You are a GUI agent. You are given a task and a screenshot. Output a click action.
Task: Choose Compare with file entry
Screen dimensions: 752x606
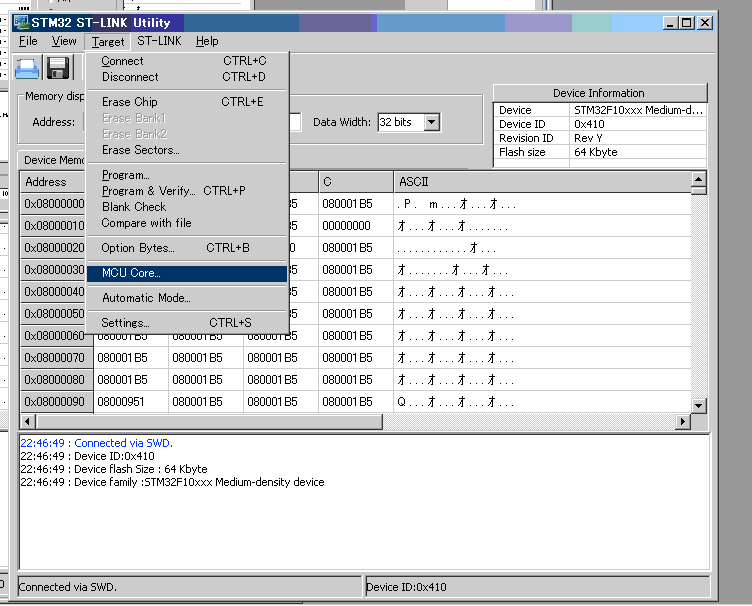point(188,223)
